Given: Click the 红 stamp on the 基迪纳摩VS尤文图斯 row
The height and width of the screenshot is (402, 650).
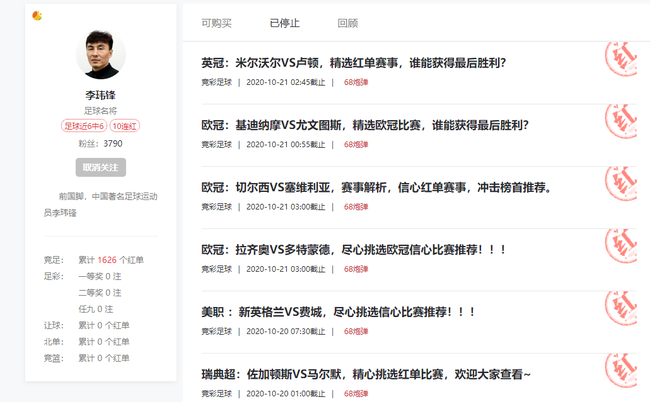Looking at the screenshot, I should pos(621,121).
